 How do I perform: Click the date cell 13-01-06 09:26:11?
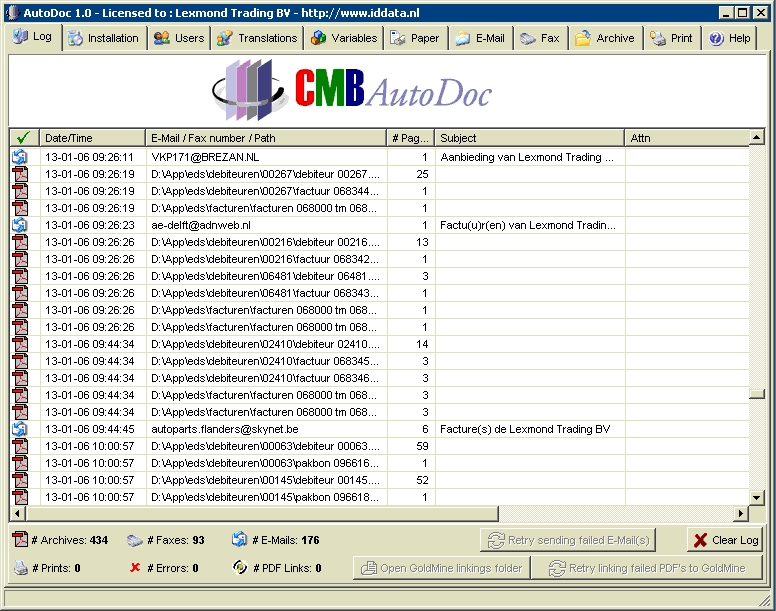pyautogui.click(x=93, y=157)
